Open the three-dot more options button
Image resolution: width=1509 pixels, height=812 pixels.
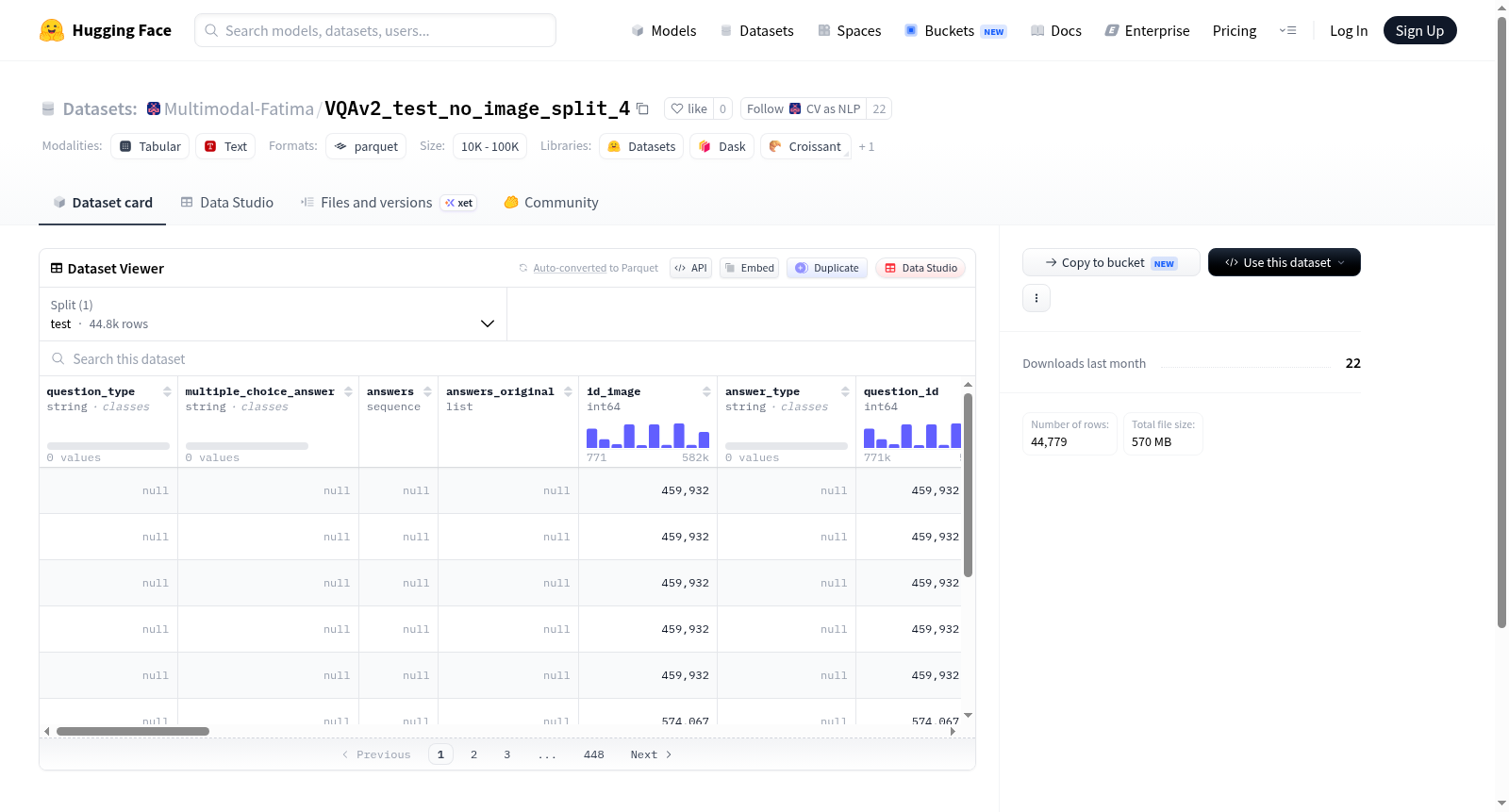1036,298
